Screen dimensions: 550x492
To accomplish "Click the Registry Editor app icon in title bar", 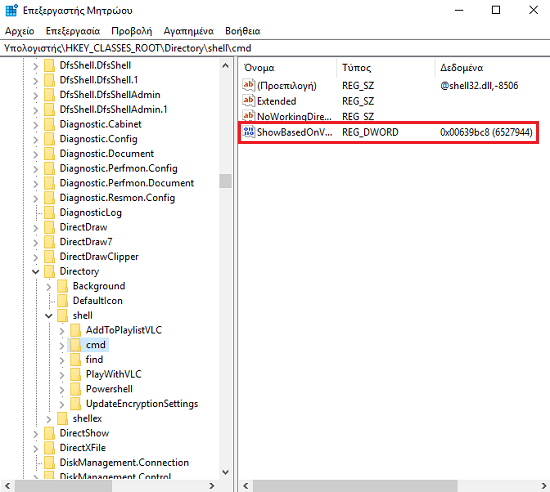I will (12, 10).
